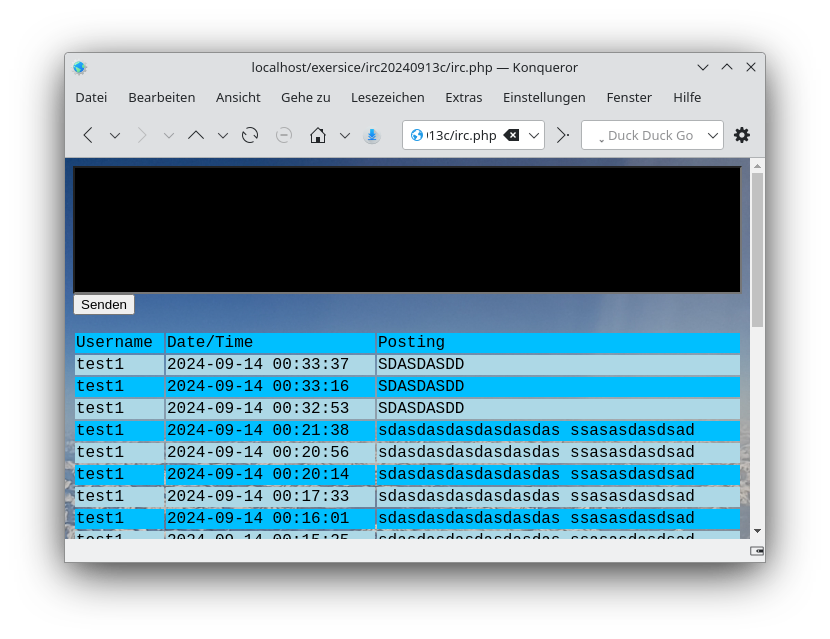The height and width of the screenshot is (639, 830).
Task: Open the address bar URL dropdown
Action: 533,135
